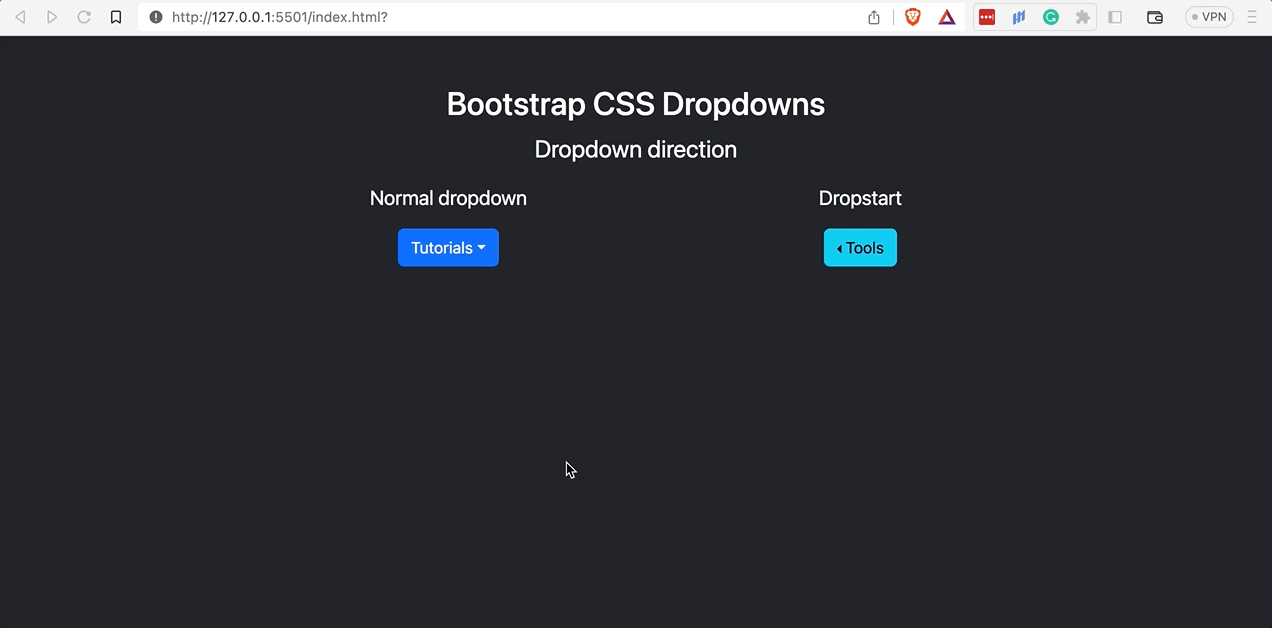Open the 1Password extension
The image size is (1272, 628).
tap(987, 17)
